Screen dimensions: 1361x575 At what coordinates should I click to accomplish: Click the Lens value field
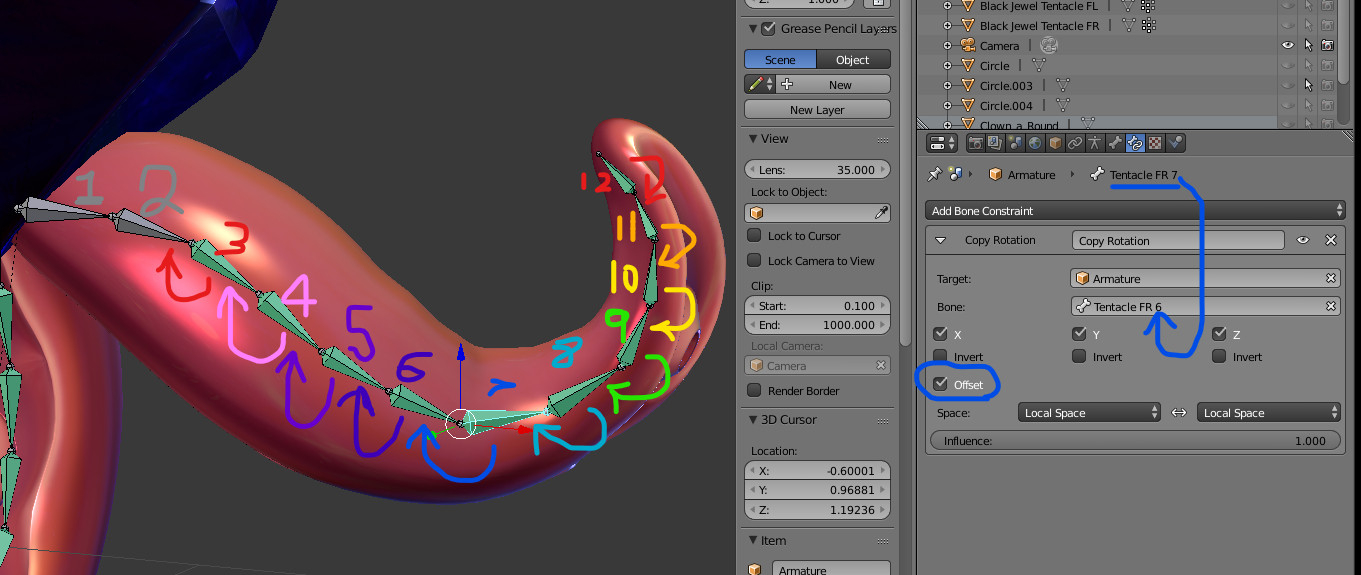[x=817, y=170]
